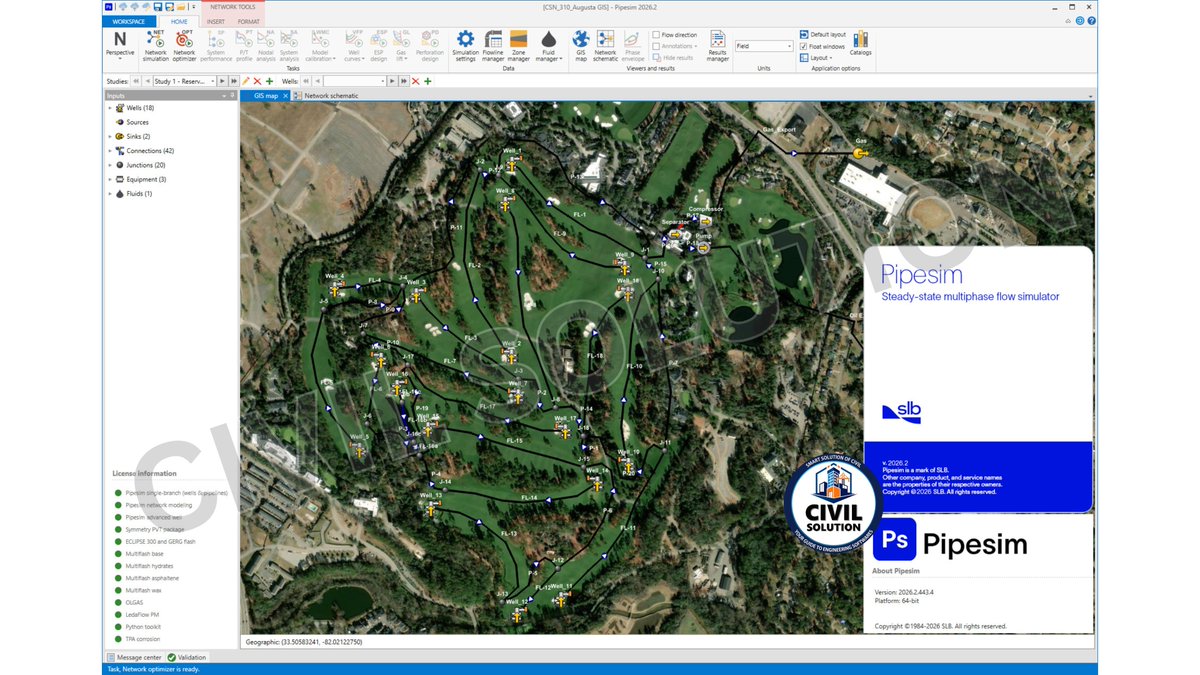Click the Python toolkit license entry
This screenshot has height=675, width=1200.
click(x=139, y=626)
